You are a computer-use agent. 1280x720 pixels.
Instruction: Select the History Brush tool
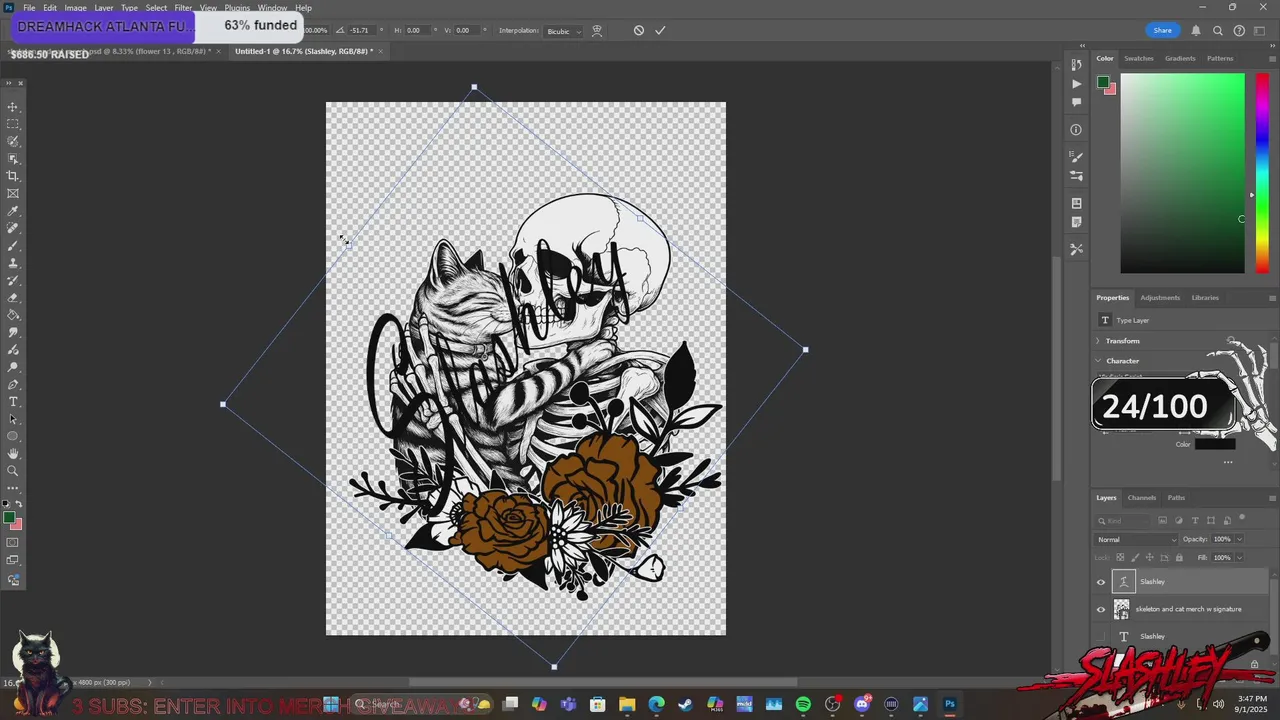(13, 280)
